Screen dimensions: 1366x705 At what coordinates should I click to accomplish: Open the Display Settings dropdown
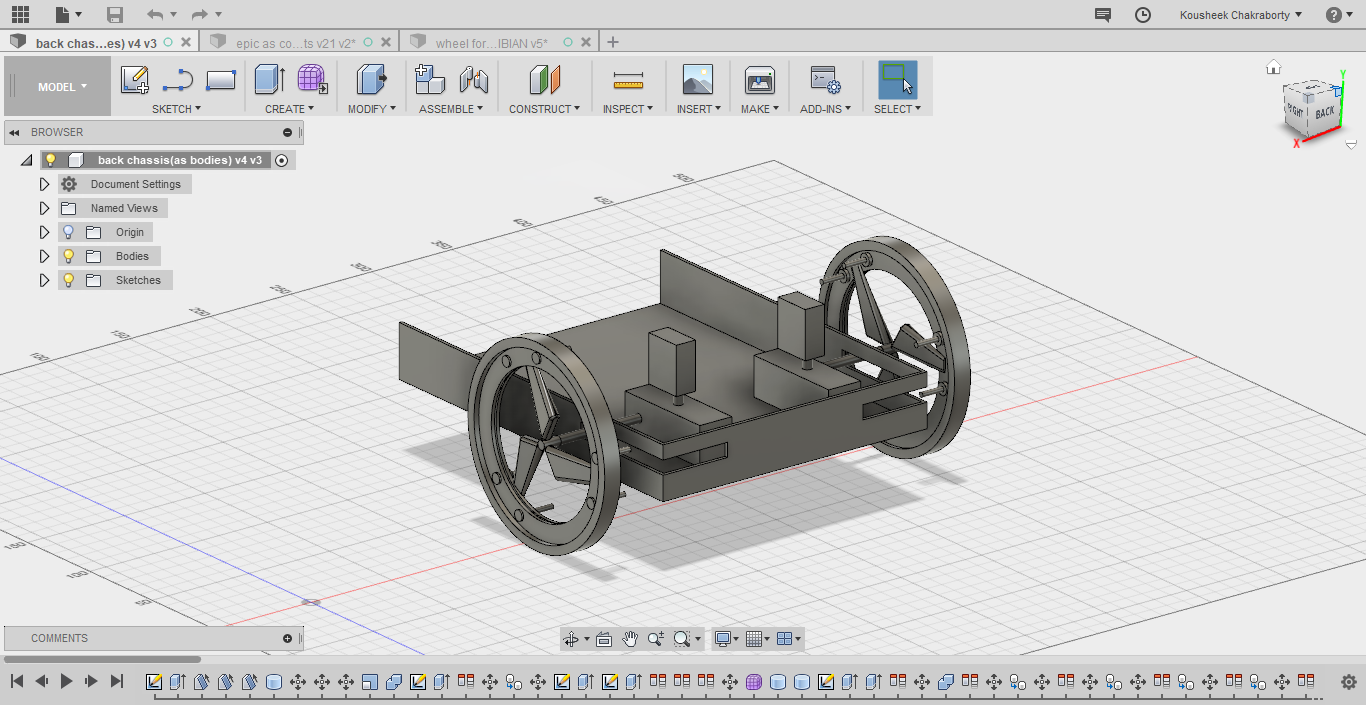[724, 638]
